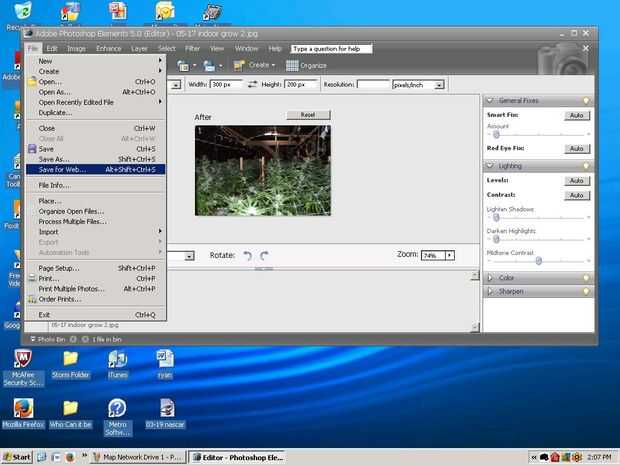Expand the Import submenu

95,232
